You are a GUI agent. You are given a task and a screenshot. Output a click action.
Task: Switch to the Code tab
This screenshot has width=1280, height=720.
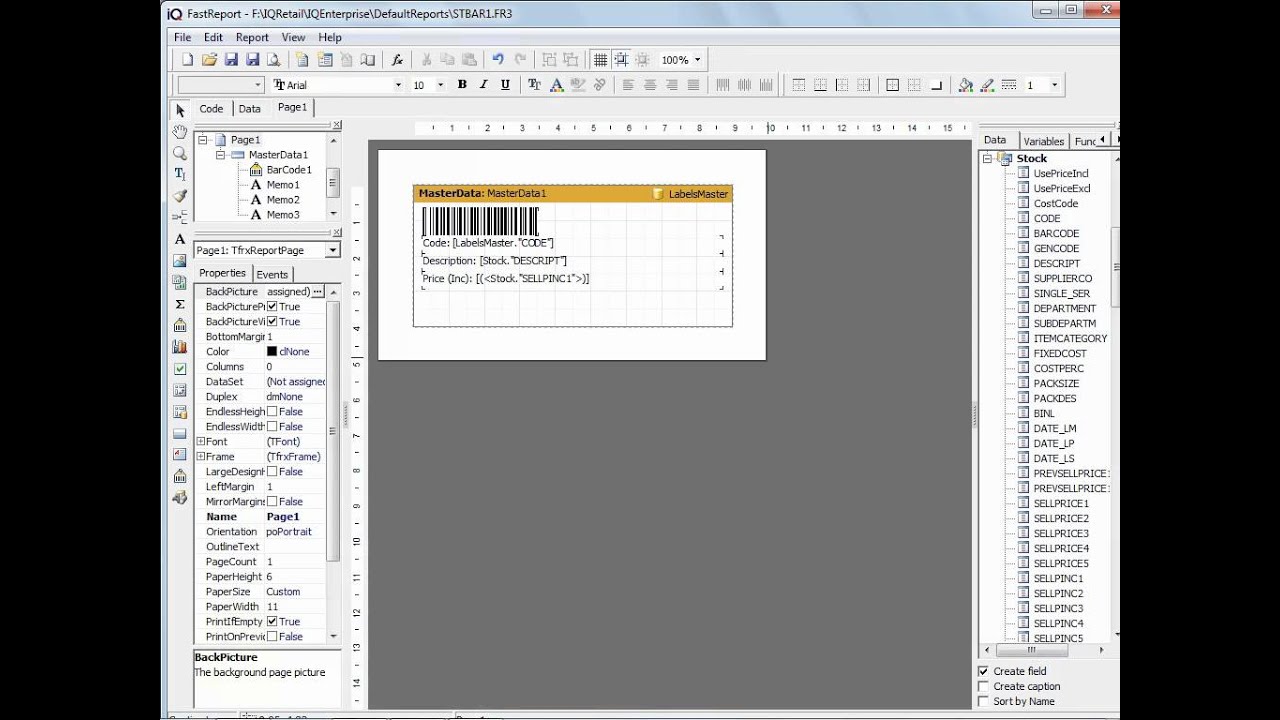211,109
